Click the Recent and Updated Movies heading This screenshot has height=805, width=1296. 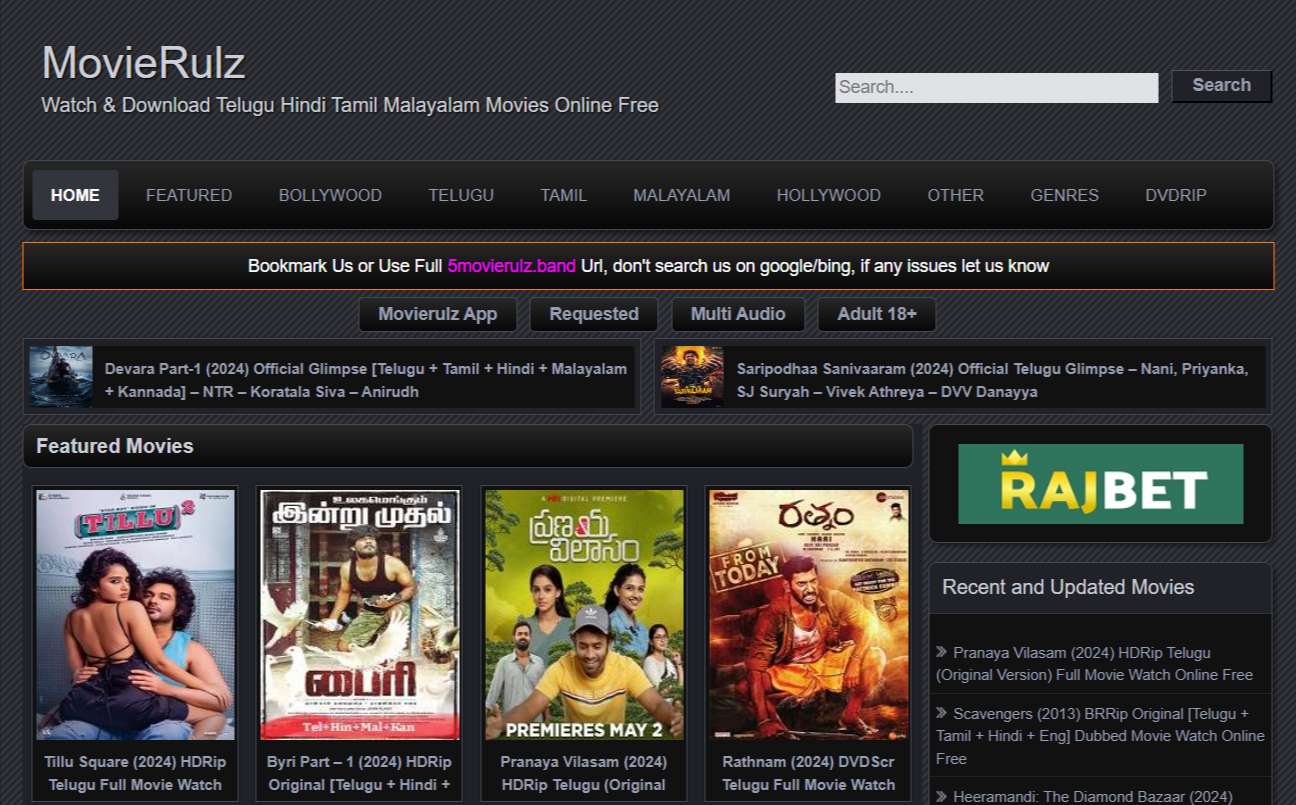[x=1068, y=587]
